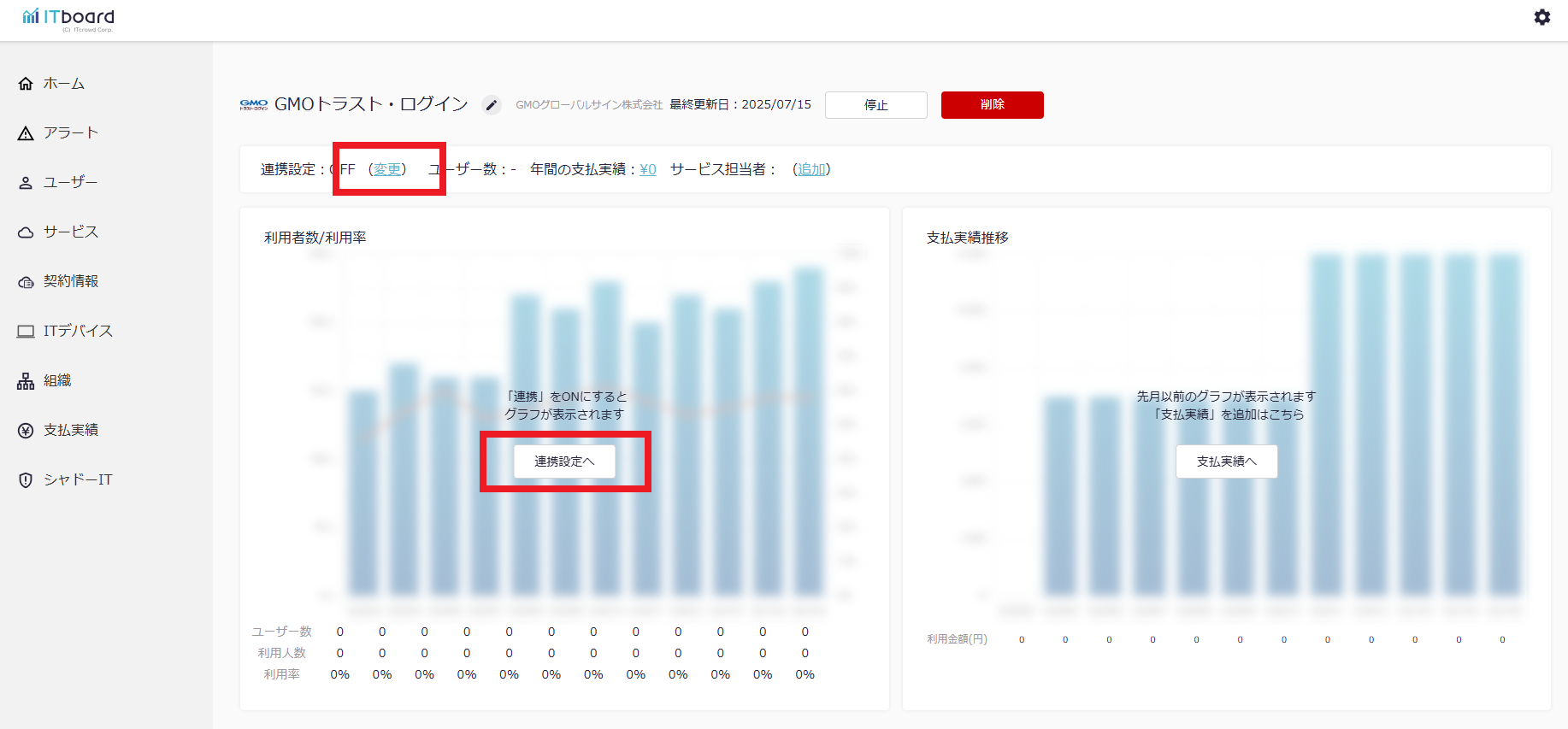Go to ホーム menu
Viewport: 1568px width, 729px height.
pyautogui.click(x=64, y=84)
